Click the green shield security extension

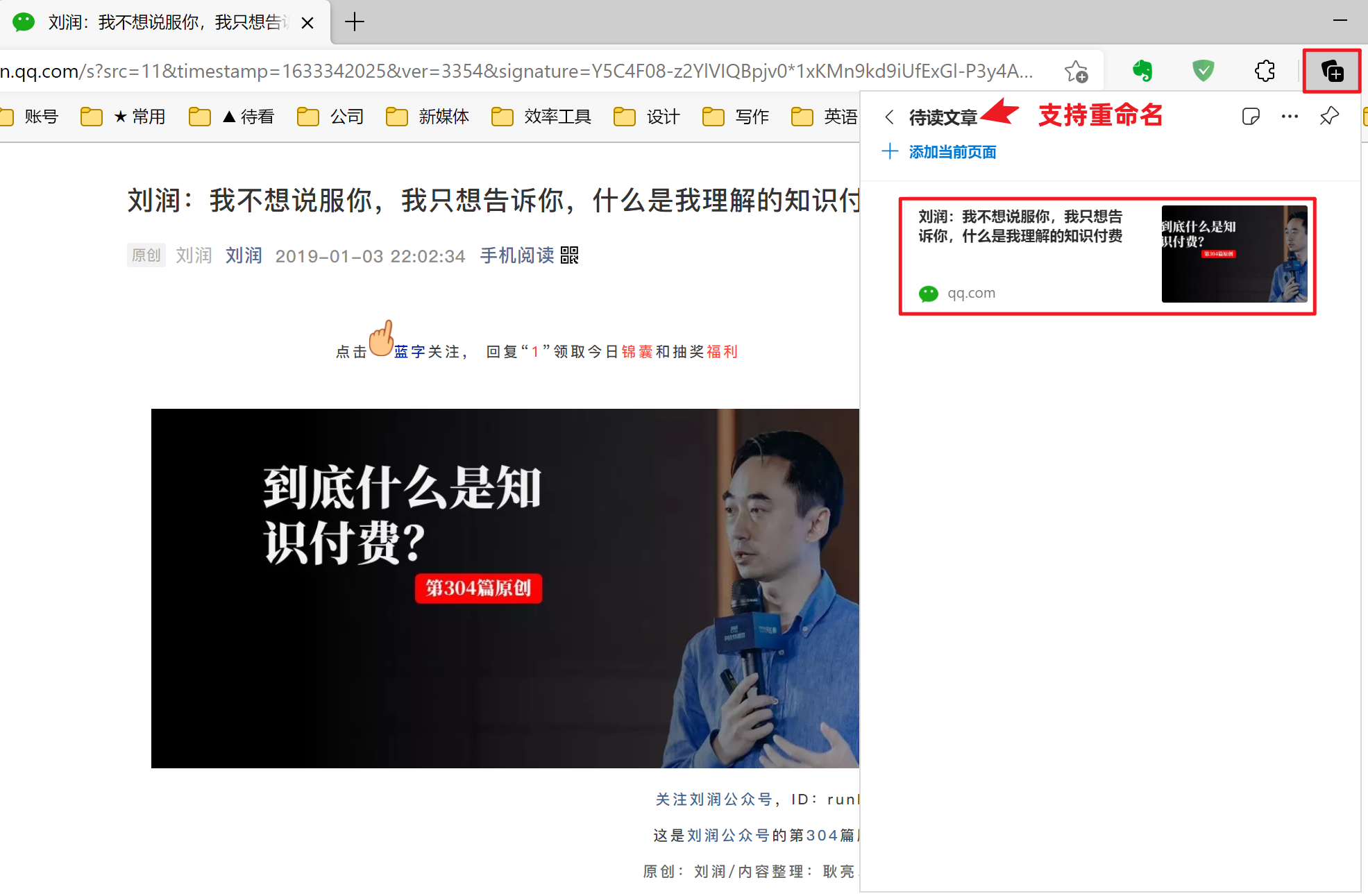[1203, 71]
